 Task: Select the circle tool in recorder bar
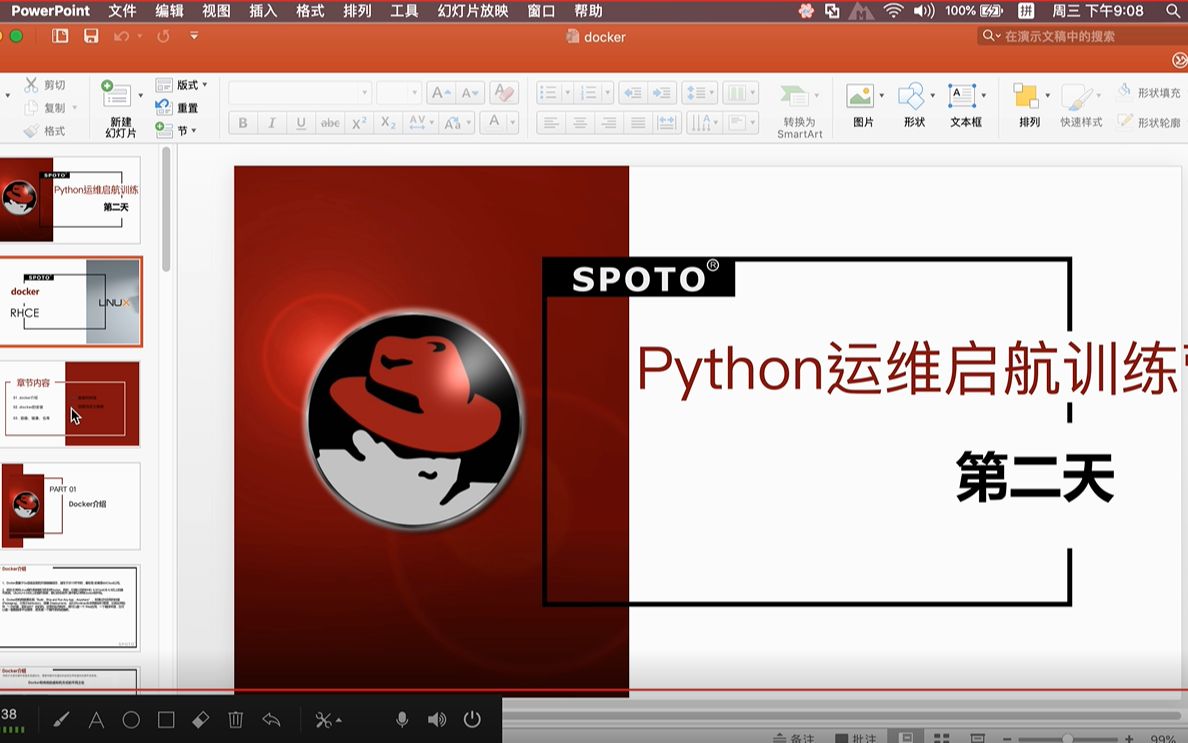pos(131,720)
